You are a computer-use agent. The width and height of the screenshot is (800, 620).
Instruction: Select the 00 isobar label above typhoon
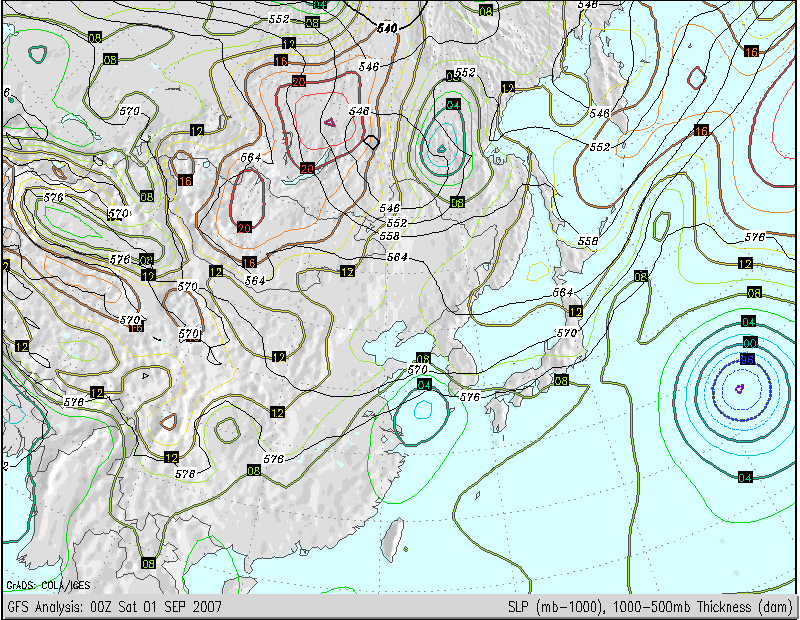[749, 342]
